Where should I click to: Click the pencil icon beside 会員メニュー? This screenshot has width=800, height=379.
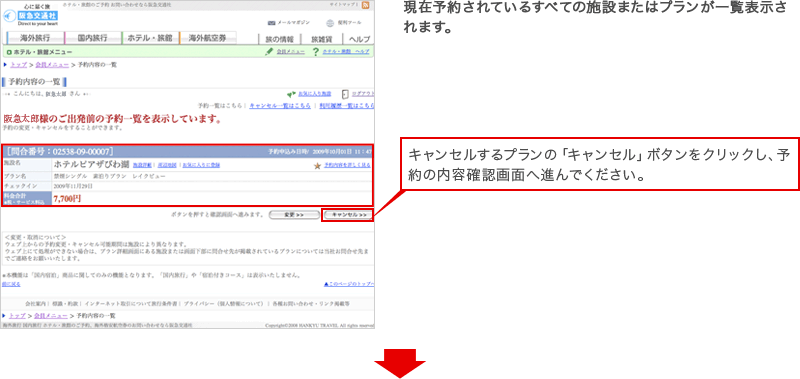pyautogui.click(x=269, y=52)
